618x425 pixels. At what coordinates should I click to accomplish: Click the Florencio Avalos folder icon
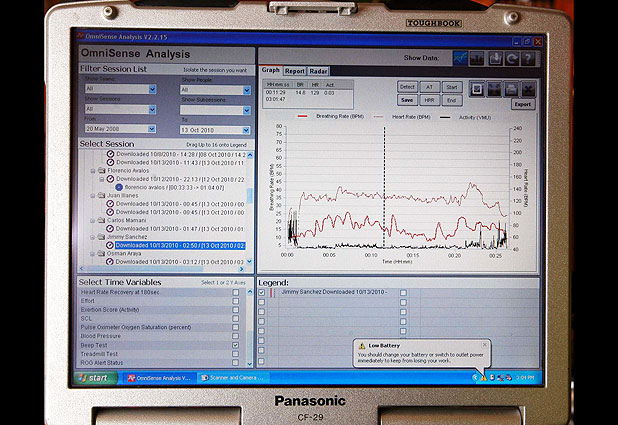tap(102, 171)
